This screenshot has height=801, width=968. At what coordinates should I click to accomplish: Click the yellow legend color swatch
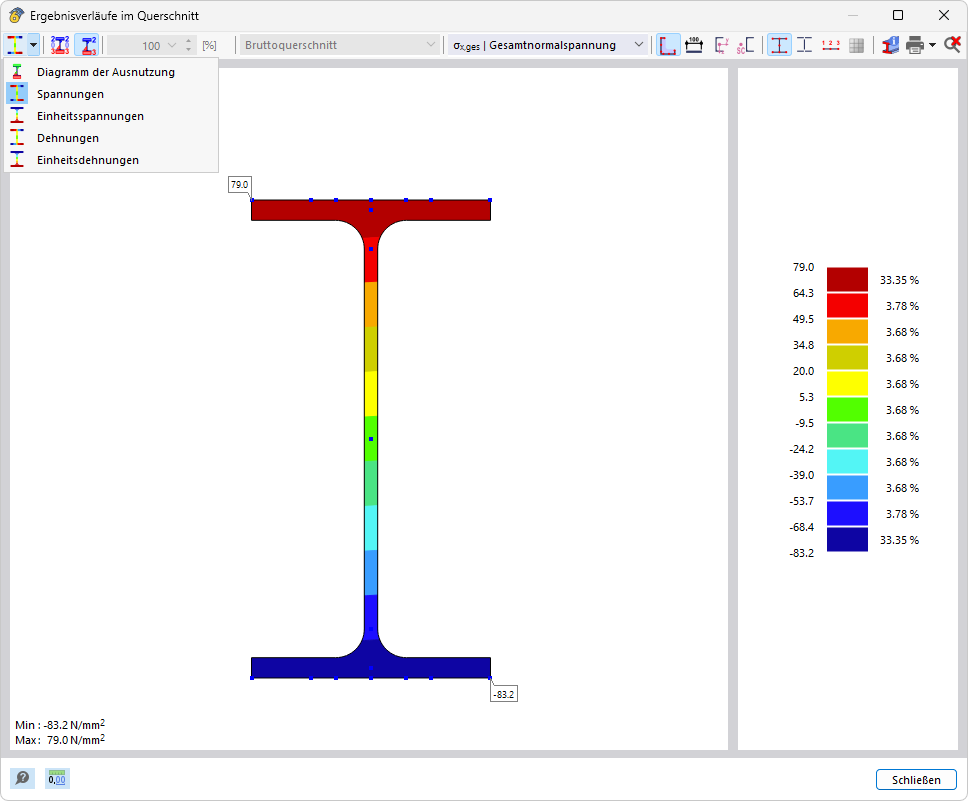click(846, 384)
